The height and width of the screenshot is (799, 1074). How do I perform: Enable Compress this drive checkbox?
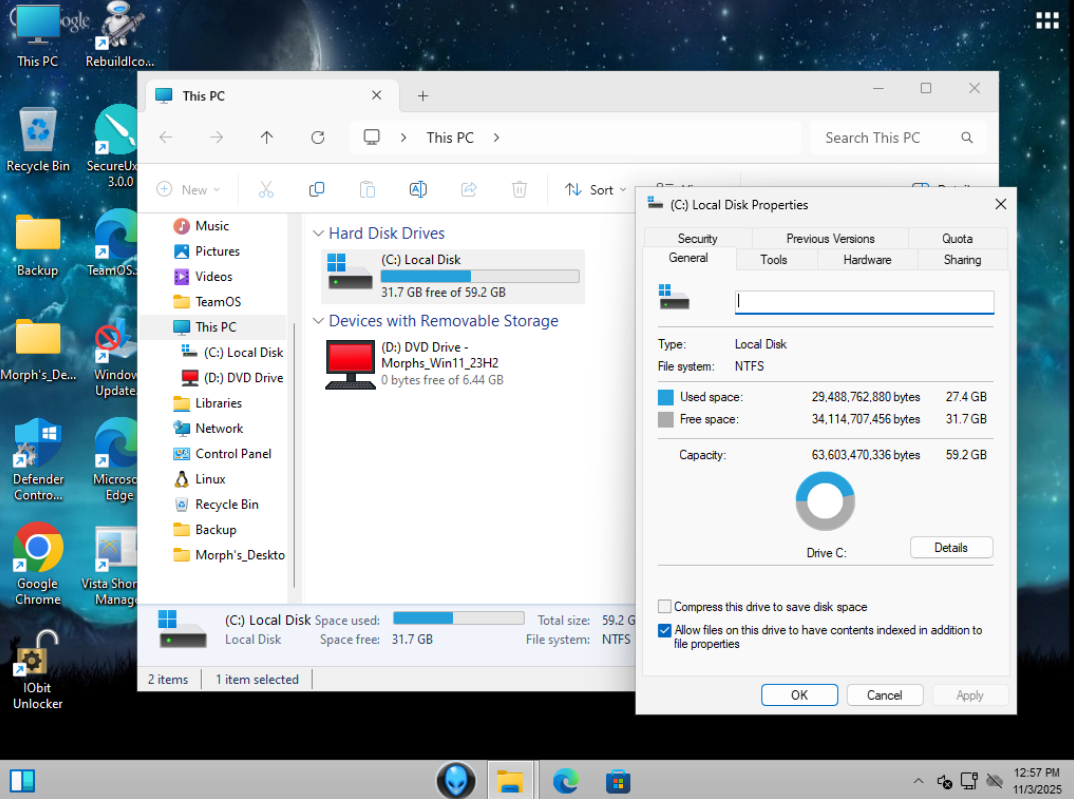[x=665, y=607]
